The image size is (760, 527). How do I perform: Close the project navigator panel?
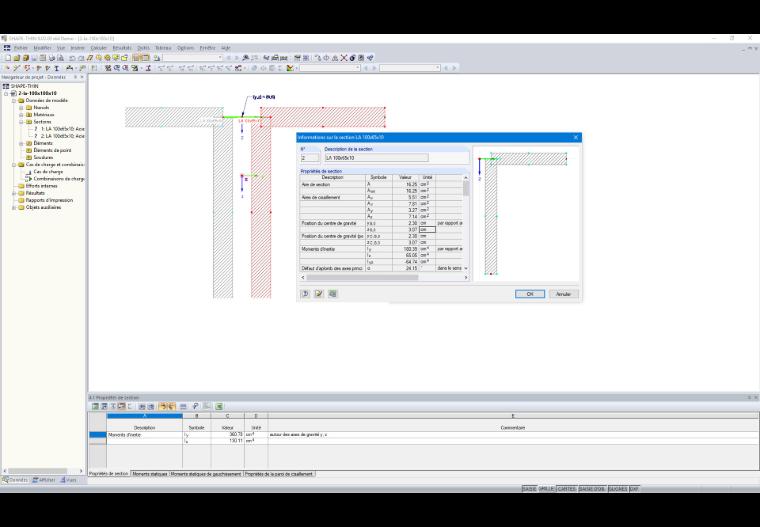[81, 77]
